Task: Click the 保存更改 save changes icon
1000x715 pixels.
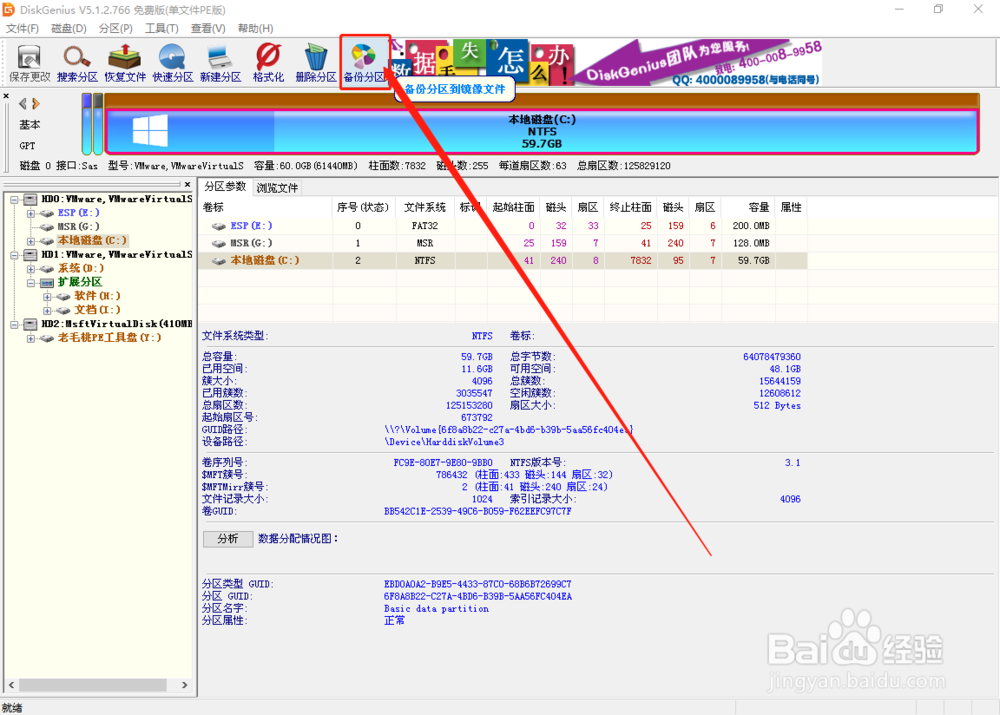Action: click(x=29, y=63)
